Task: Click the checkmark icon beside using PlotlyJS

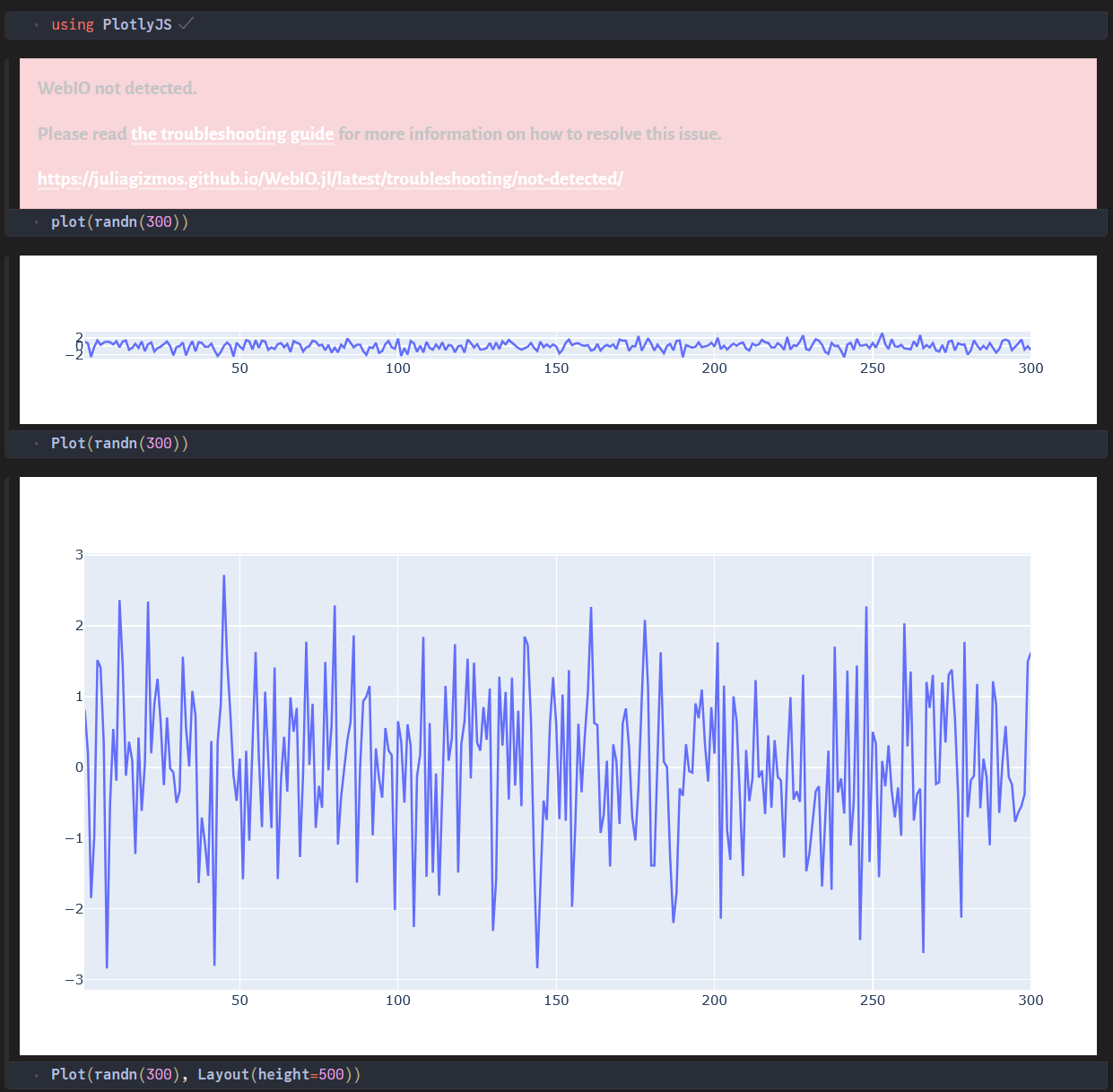Action: (x=186, y=24)
